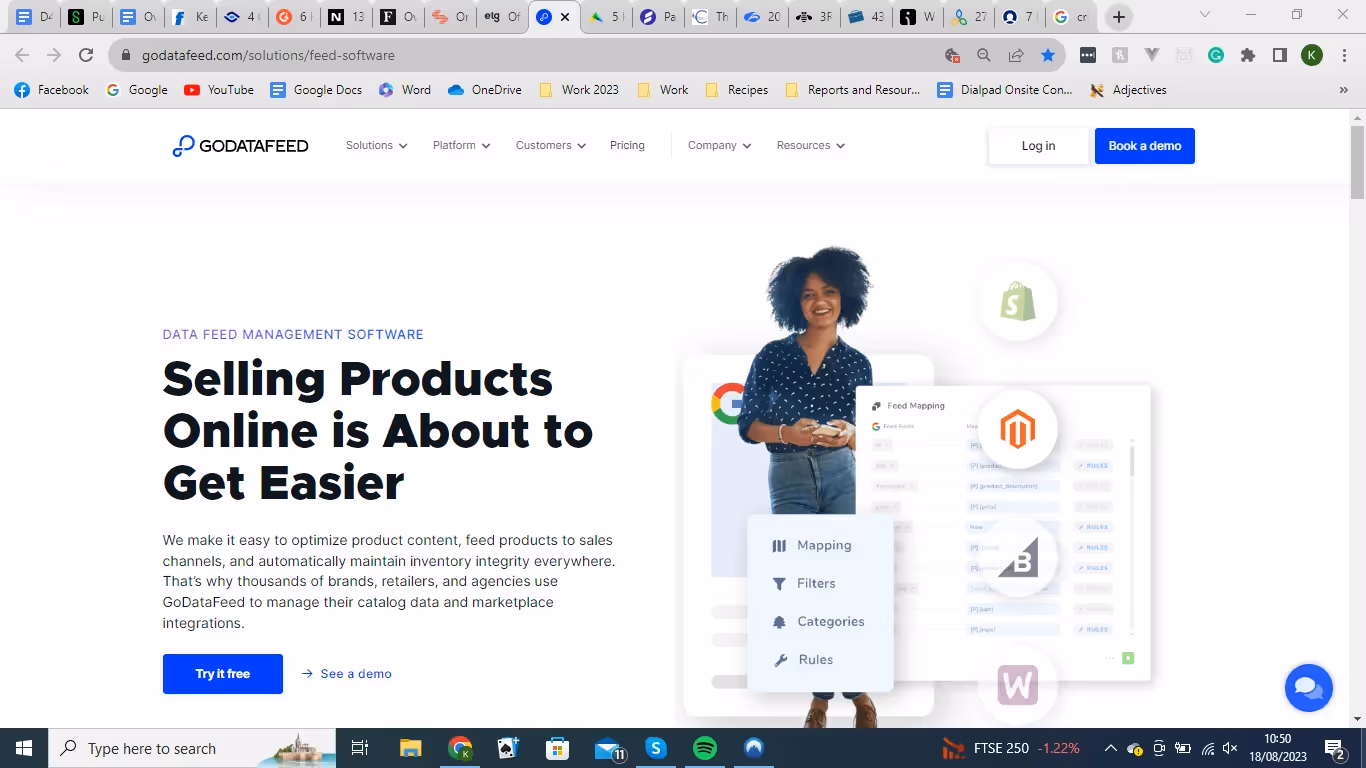This screenshot has width=1366, height=768.
Task: Show more bookmarks with the chevron
Action: pyautogui.click(x=1343, y=90)
